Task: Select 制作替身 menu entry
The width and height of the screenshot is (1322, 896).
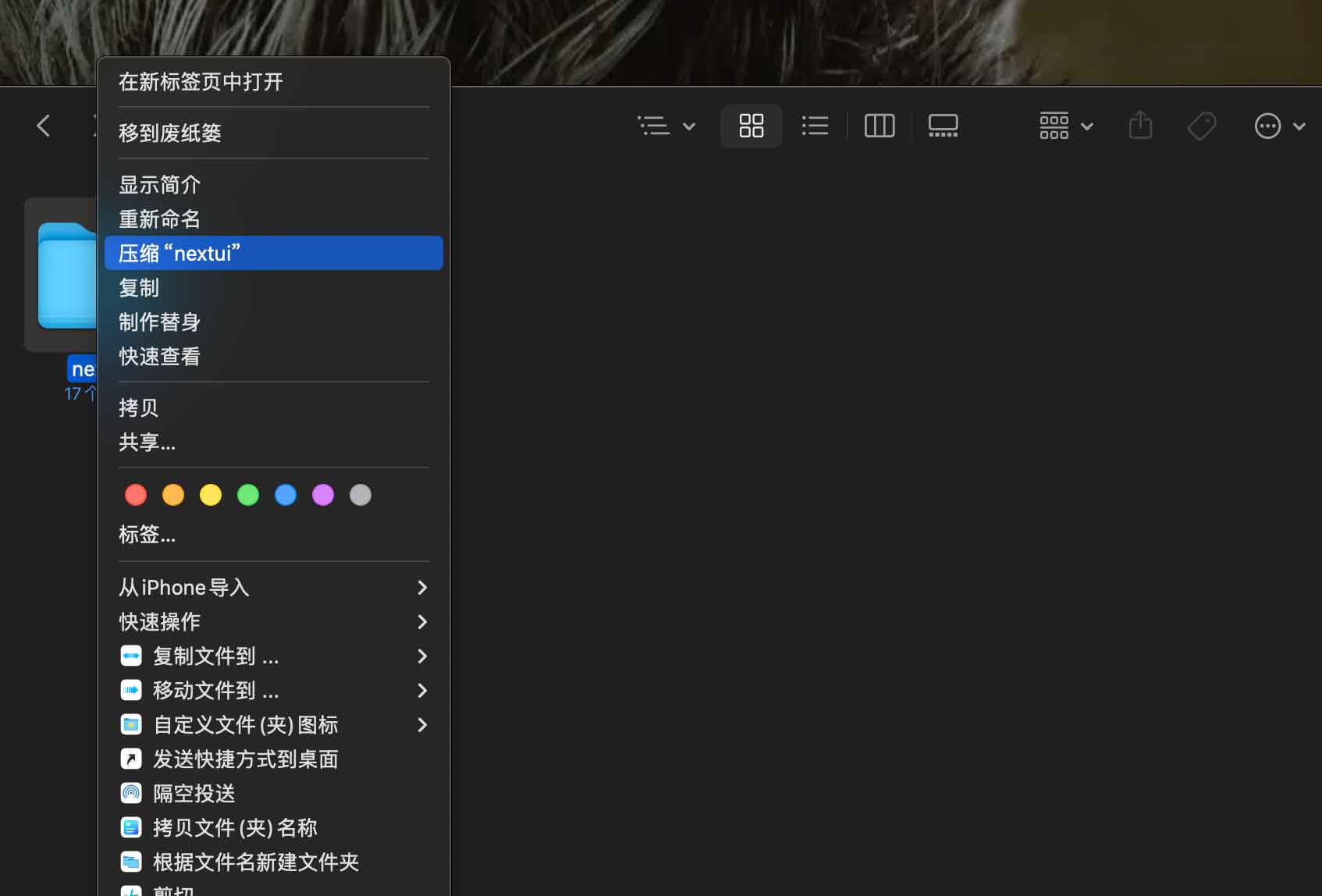Action: 273,322
